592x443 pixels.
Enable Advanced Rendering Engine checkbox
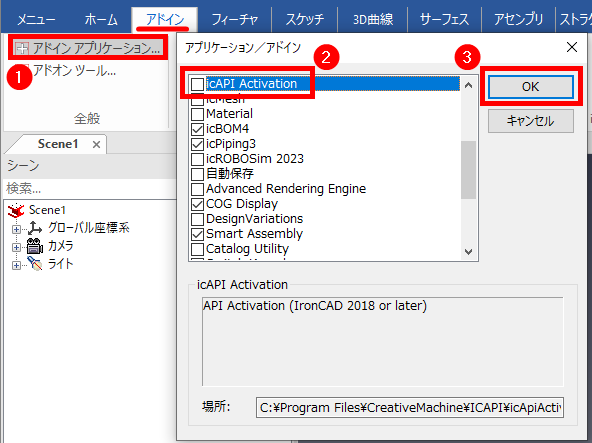coord(197,189)
